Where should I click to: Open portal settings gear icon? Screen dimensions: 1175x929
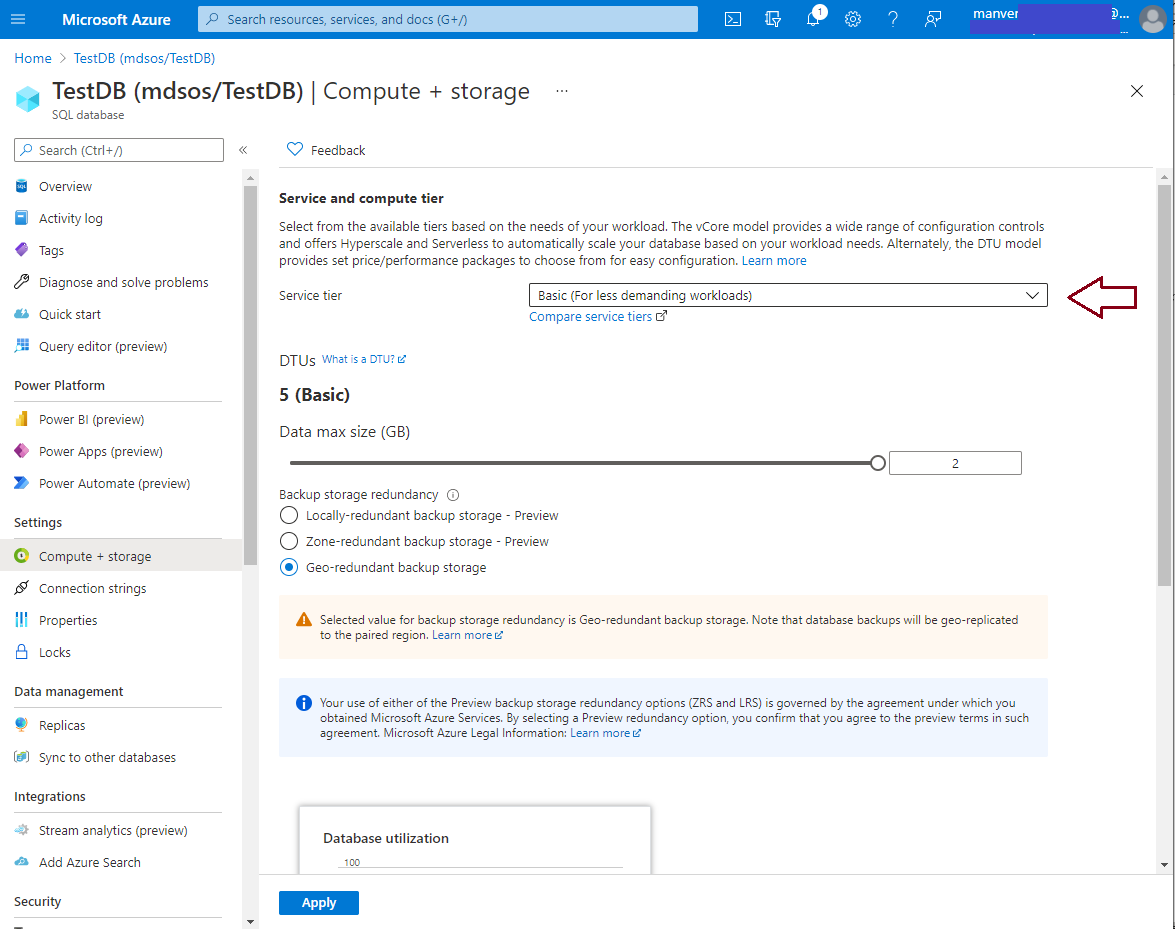(x=853, y=19)
